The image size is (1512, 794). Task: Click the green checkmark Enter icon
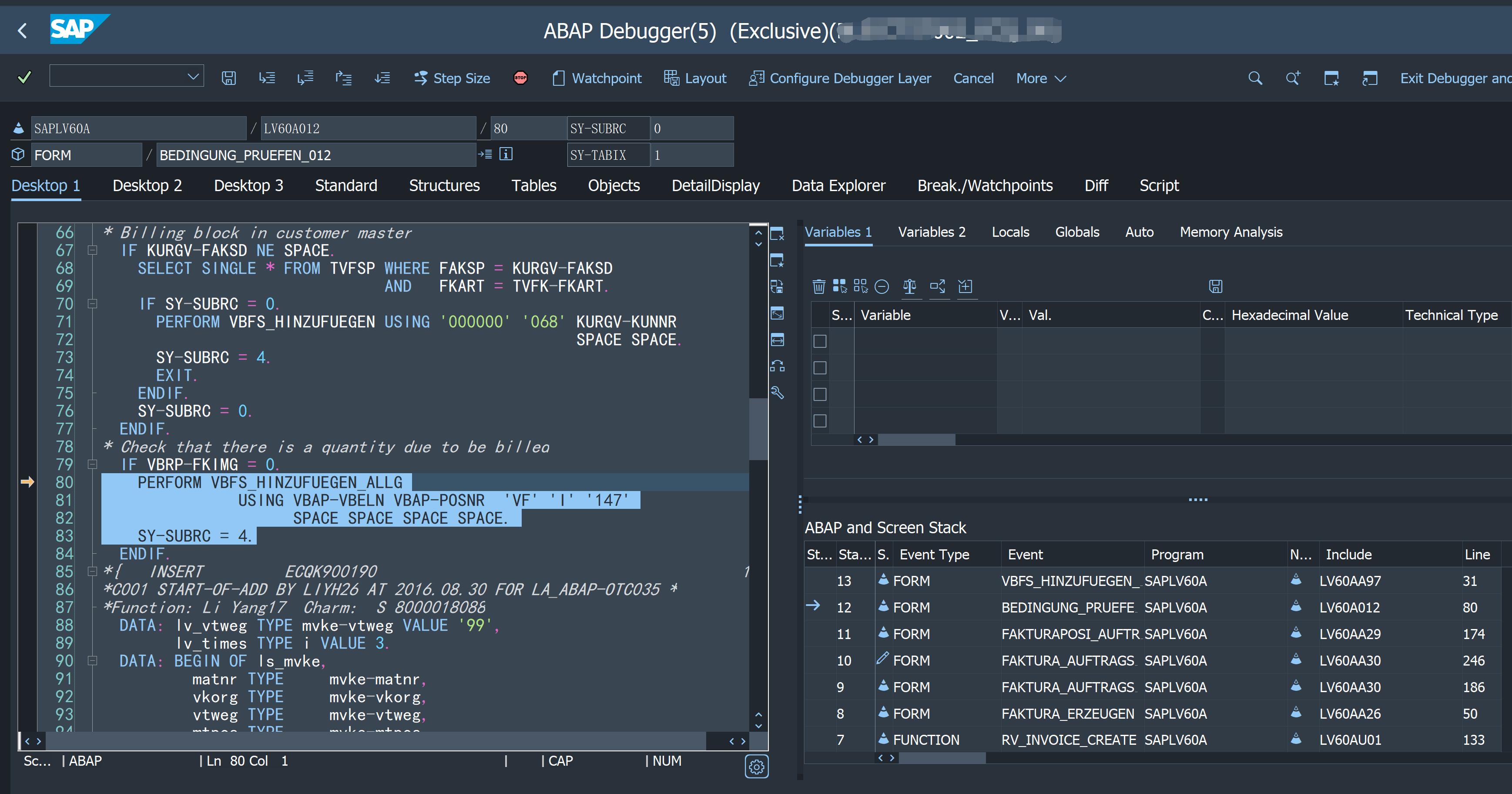pos(24,77)
